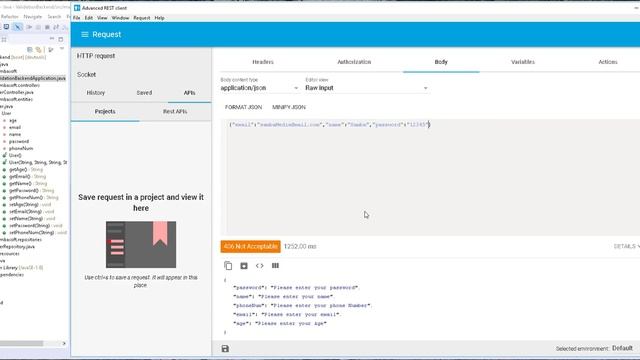Select the Body tab

[441, 62]
